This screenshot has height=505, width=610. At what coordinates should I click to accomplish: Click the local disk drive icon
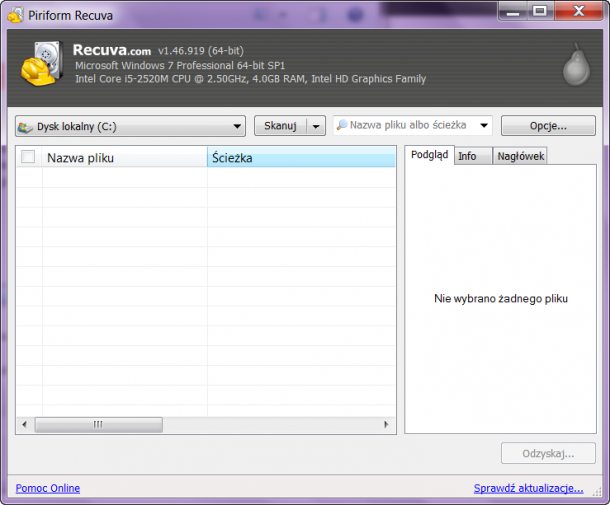pyautogui.click(x=25, y=127)
